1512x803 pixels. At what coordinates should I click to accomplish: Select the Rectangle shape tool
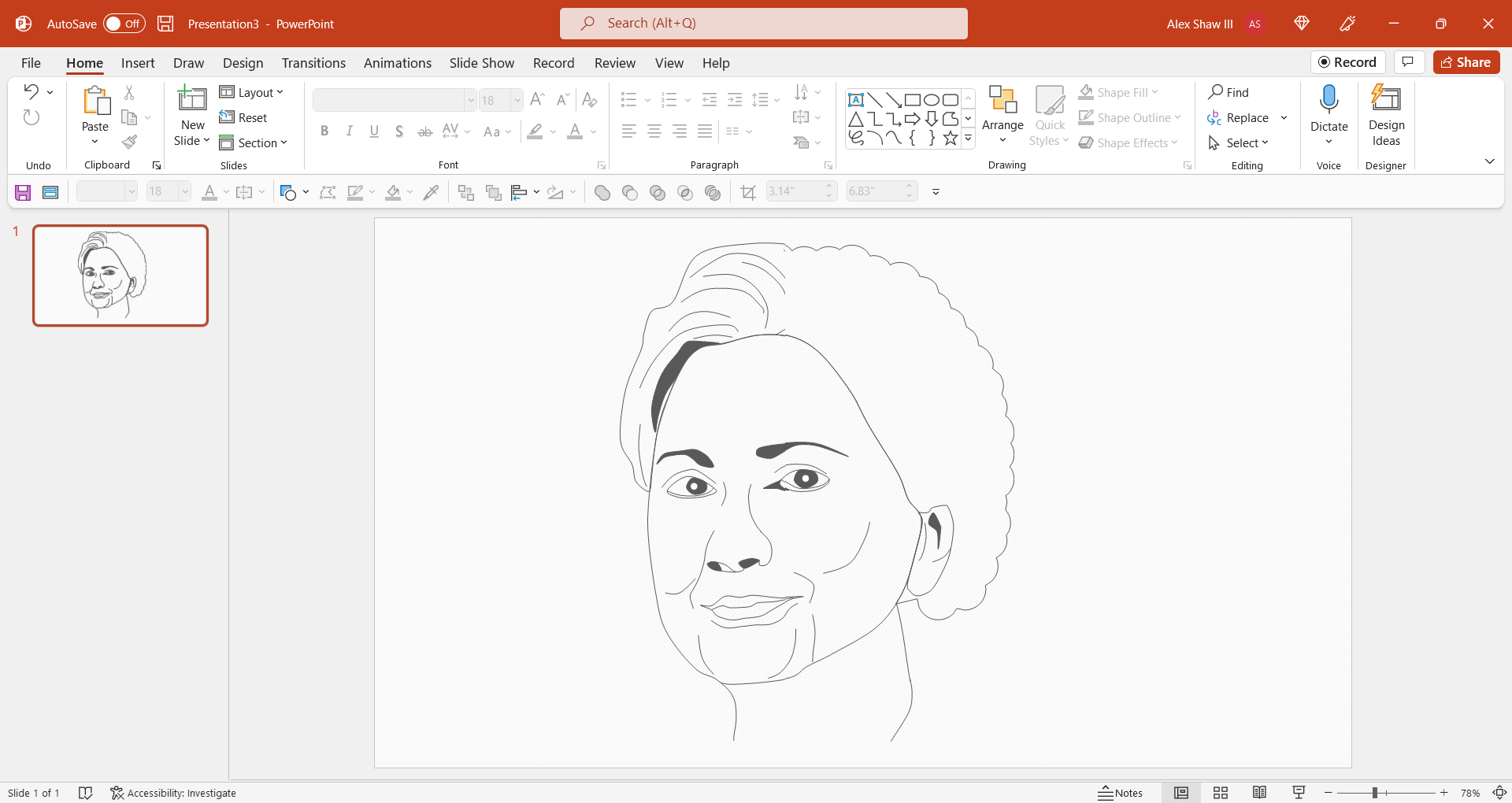[x=913, y=100]
